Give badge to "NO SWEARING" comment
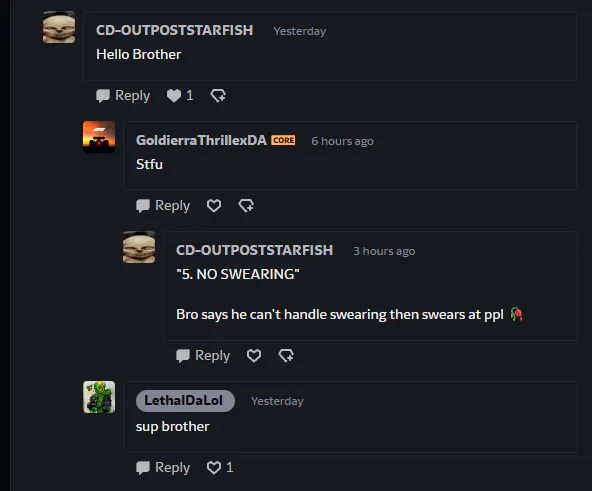 click(286, 355)
